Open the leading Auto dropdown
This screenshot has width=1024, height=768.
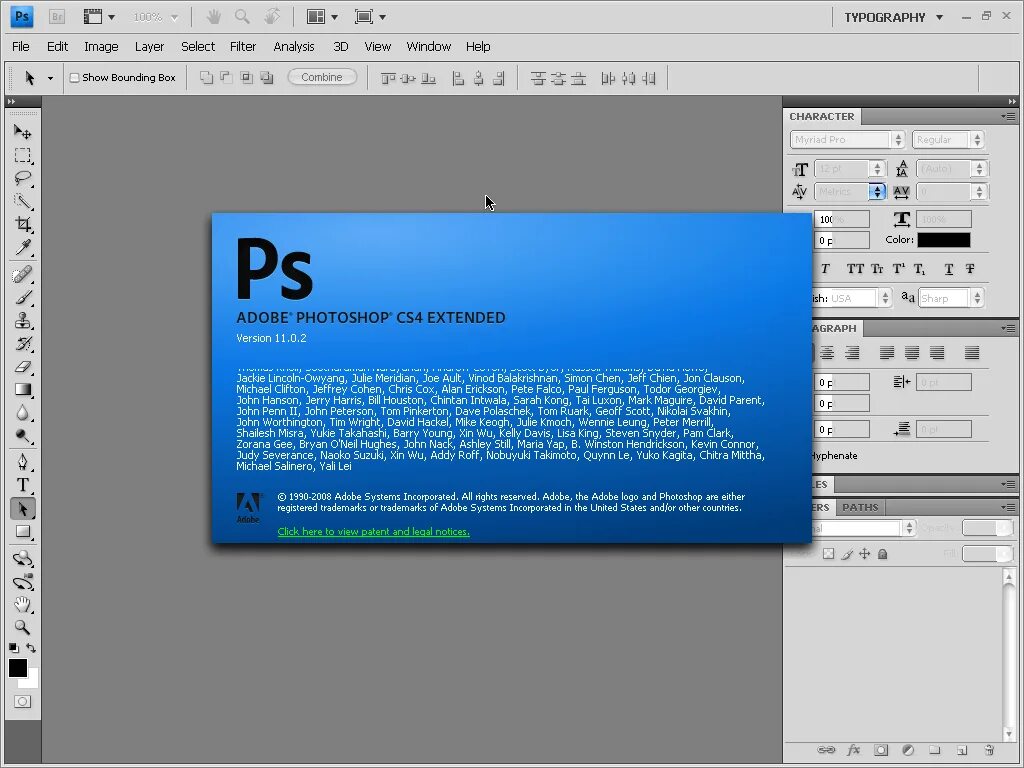pos(979,168)
